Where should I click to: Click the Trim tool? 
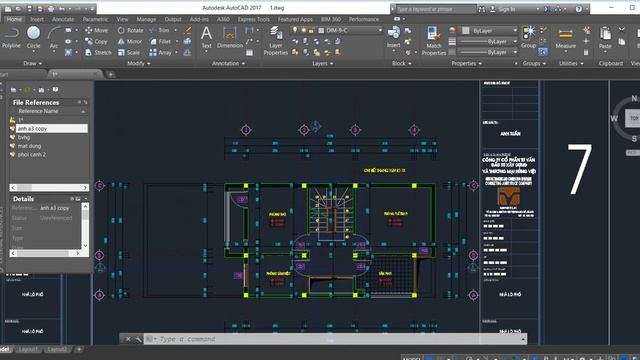coord(160,30)
